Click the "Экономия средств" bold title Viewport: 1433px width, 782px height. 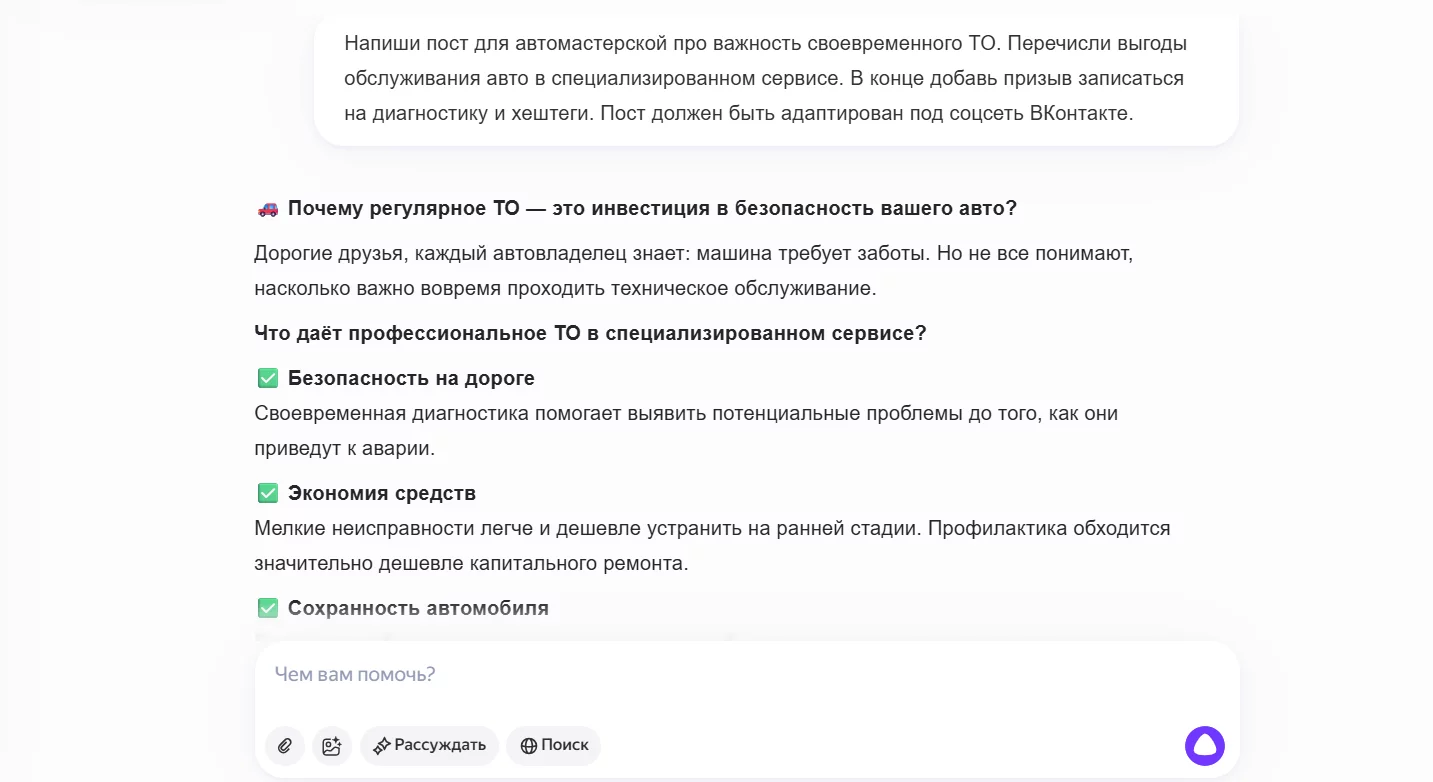click(x=382, y=493)
